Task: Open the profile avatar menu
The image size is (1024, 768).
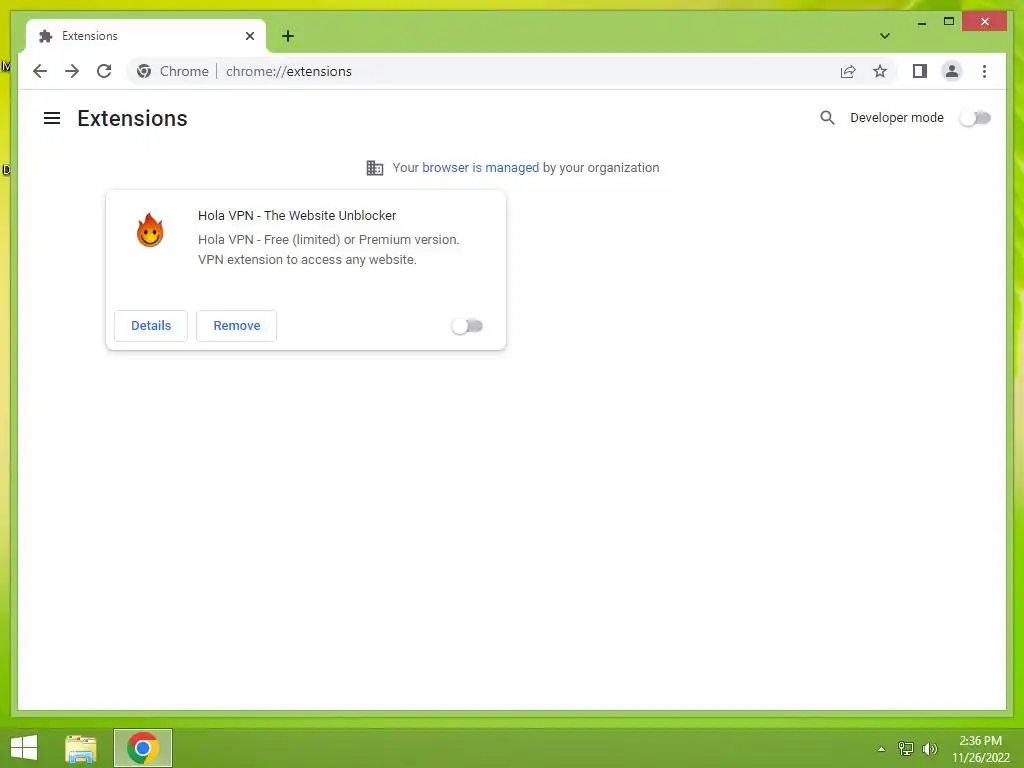Action: pyautogui.click(x=952, y=71)
